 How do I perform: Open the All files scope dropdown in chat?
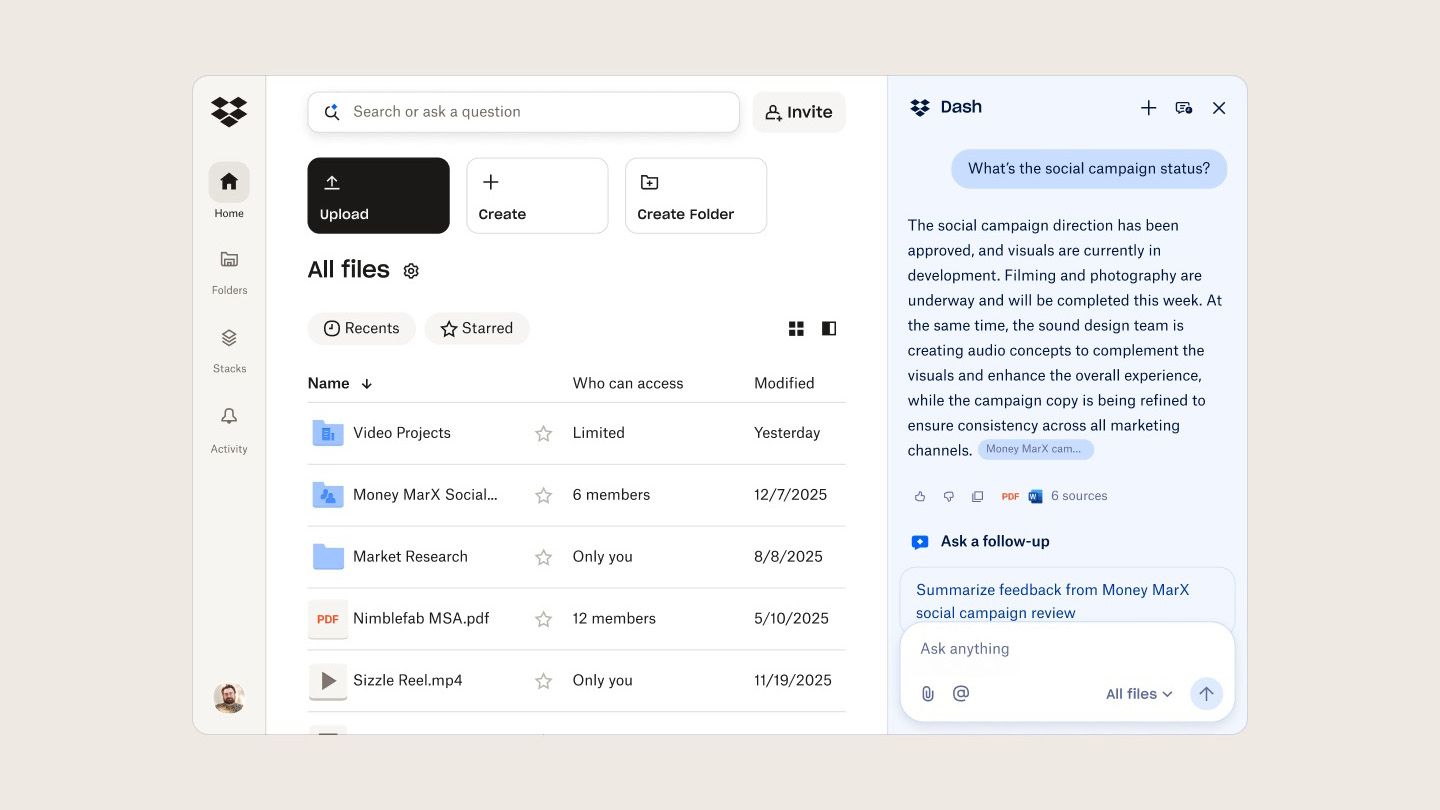1138,693
